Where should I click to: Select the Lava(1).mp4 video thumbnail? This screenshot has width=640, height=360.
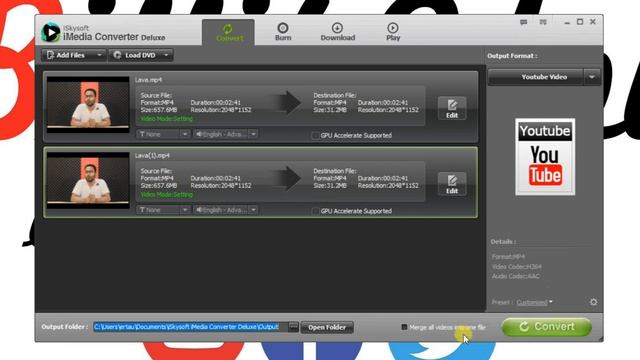88,180
